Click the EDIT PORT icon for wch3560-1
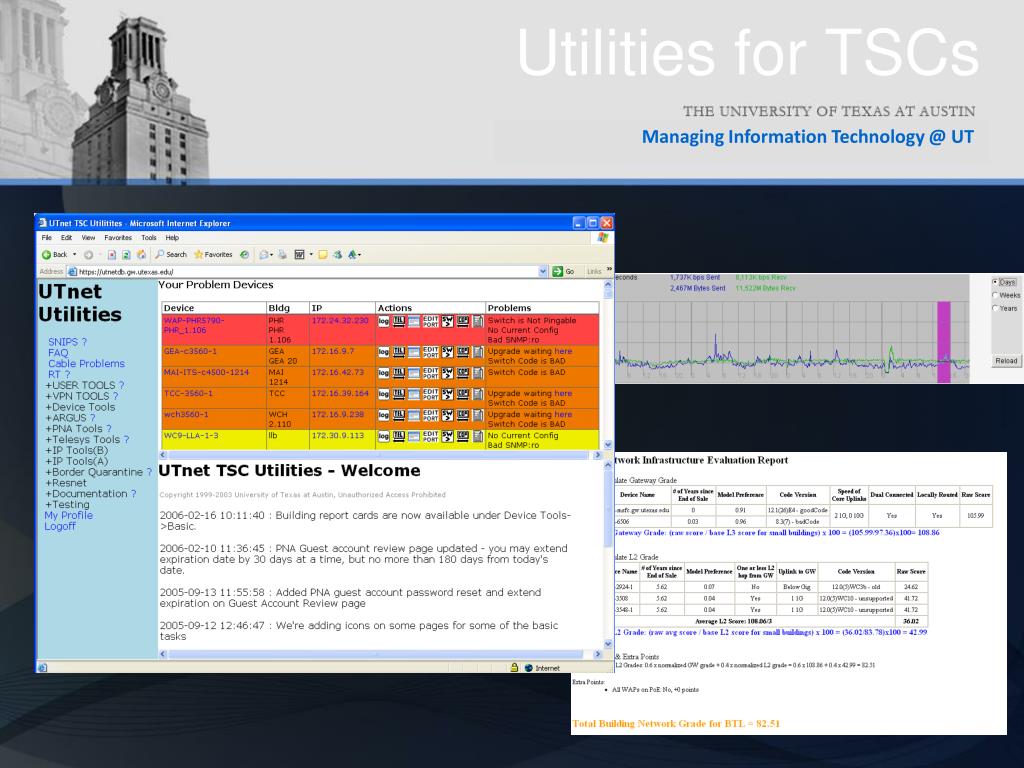1024x768 pixels. [430, 415]
